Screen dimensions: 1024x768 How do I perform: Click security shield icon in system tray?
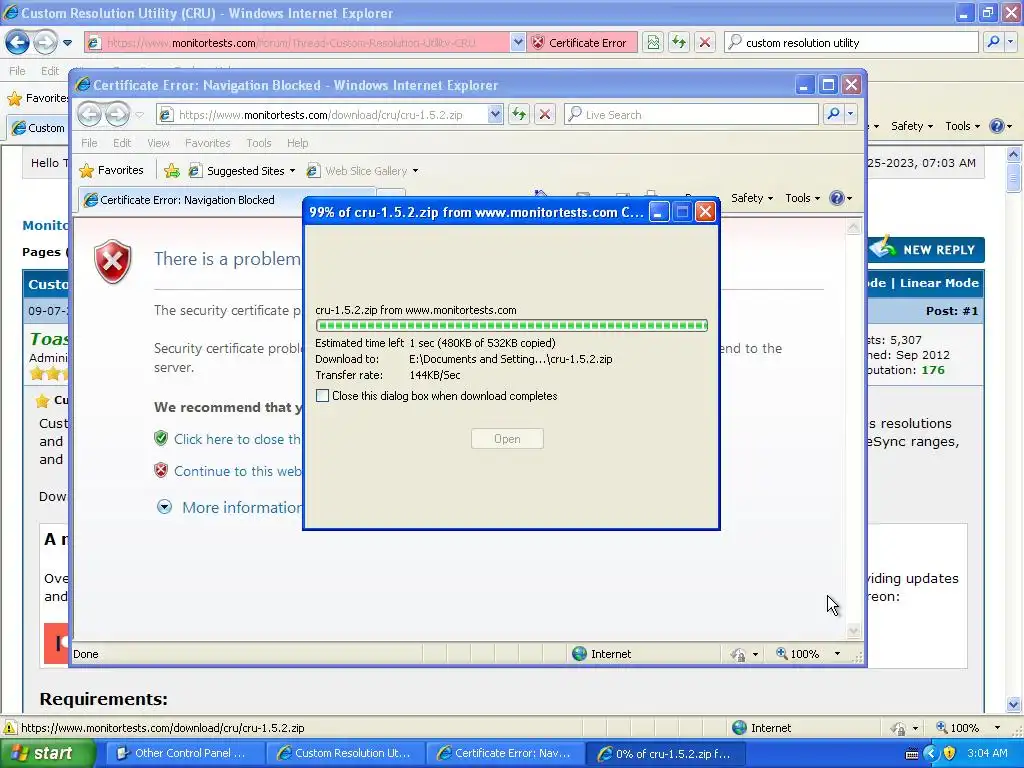point(950,754)
